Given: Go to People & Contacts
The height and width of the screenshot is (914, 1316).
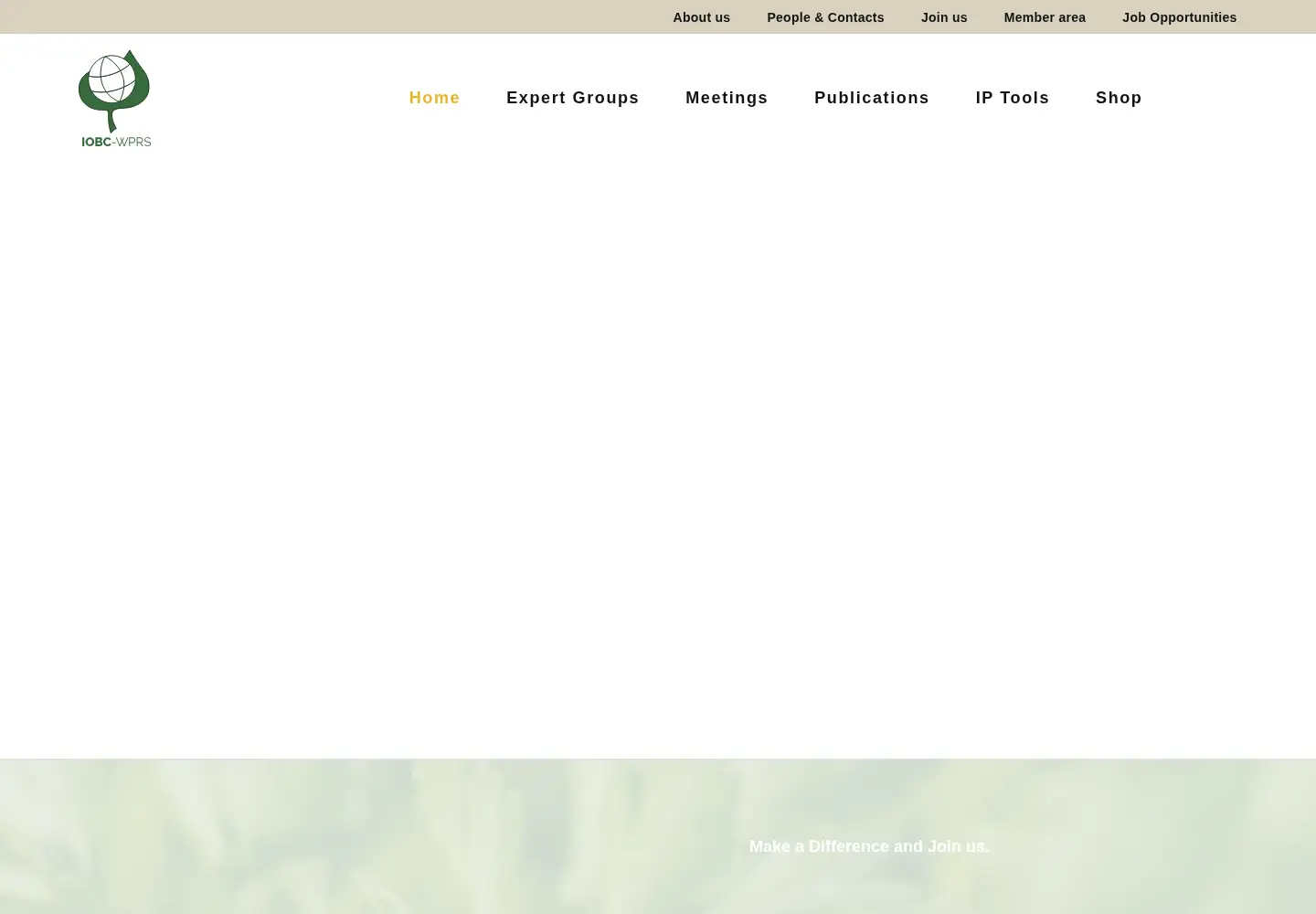Looking at the screenshot, I should coord(825,17).
